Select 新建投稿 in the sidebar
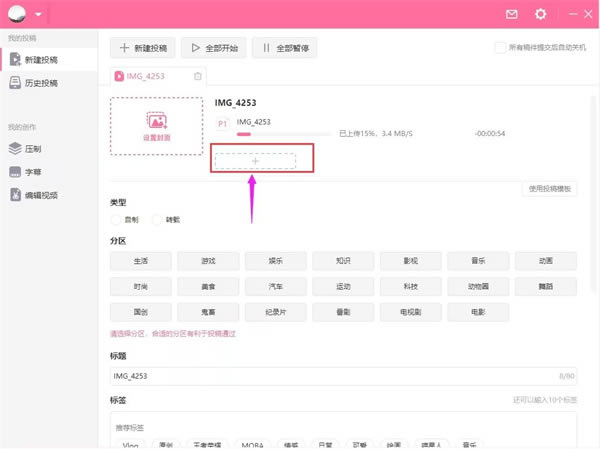 click(49, 60)
